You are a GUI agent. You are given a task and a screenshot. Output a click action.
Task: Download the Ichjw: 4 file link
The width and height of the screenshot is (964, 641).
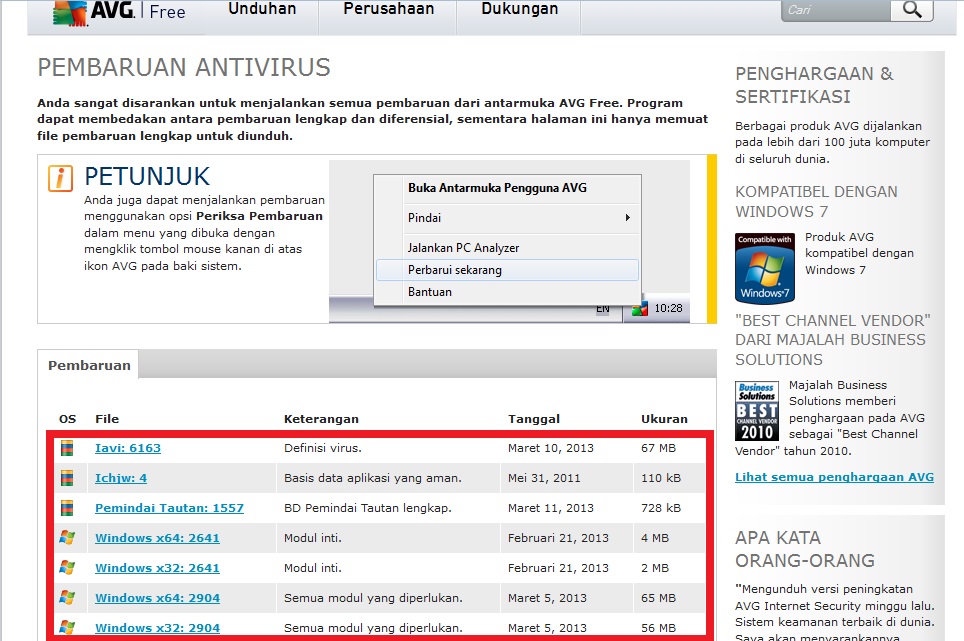tap(120, 478)
